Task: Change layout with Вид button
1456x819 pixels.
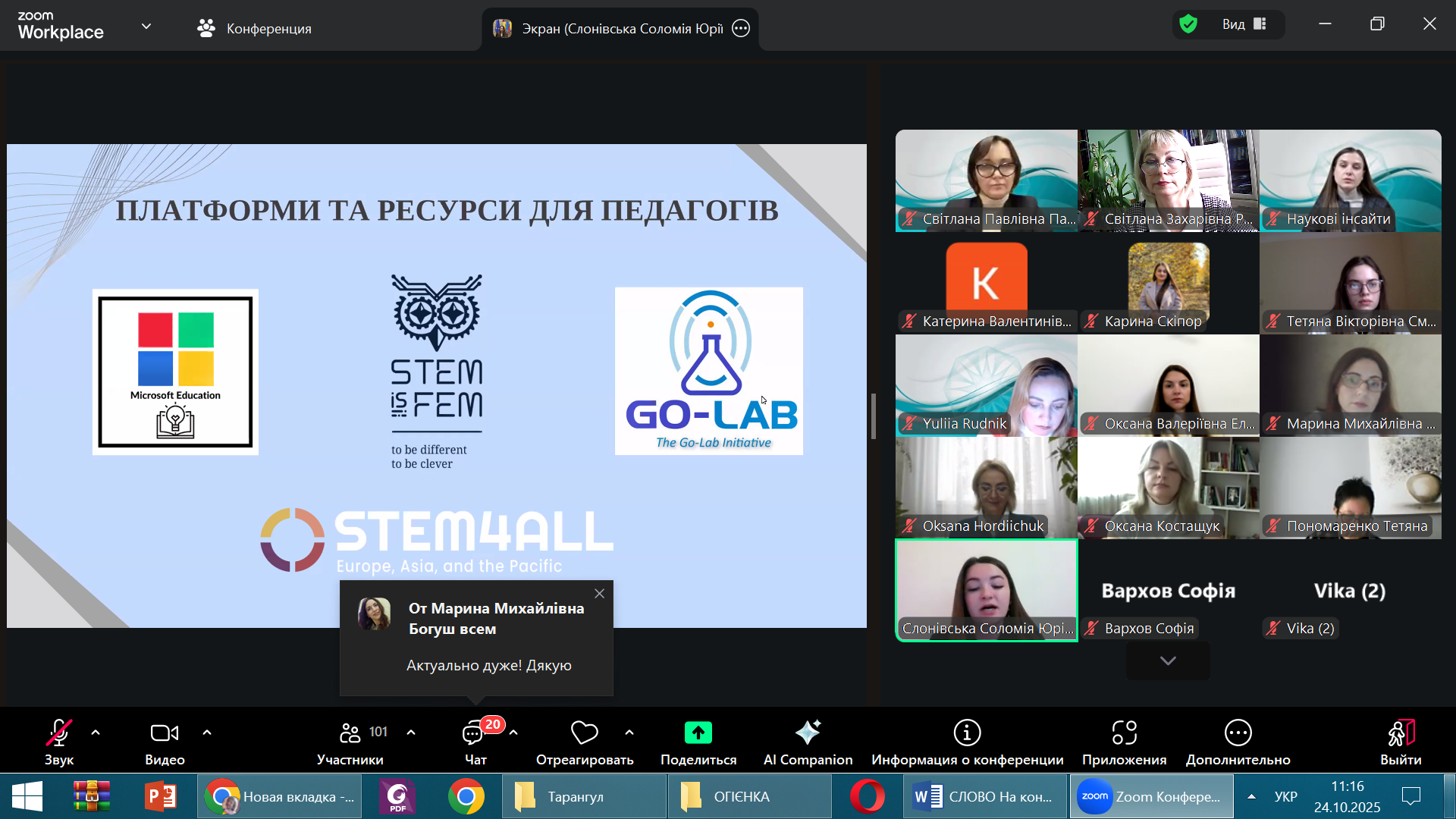Action: 1244,24
